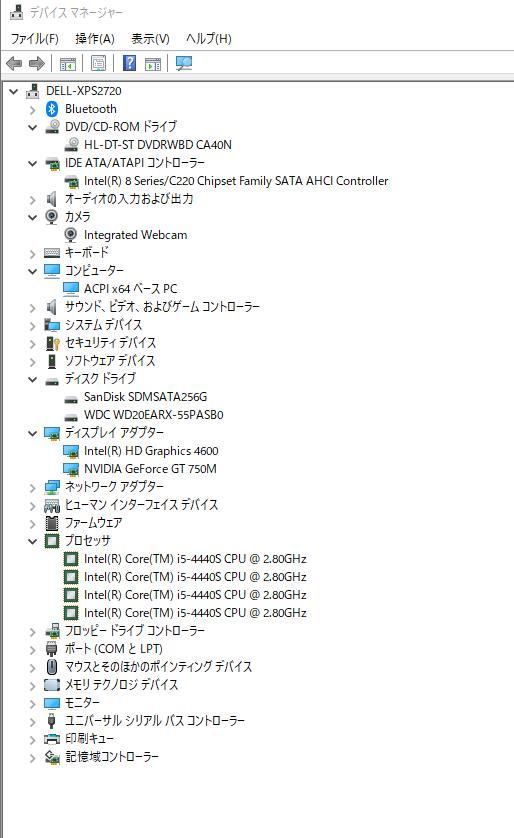Viewport: 514px width, 838px height.
Task: Select WDC WD20EARX-55PASB0 disk drive
Action: (153, 415)
